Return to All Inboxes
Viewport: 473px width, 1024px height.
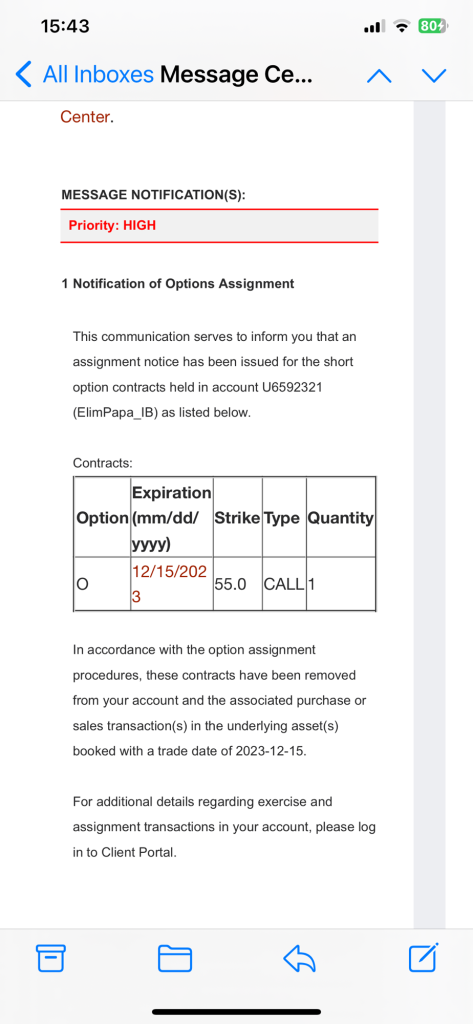tap(98, 75)
